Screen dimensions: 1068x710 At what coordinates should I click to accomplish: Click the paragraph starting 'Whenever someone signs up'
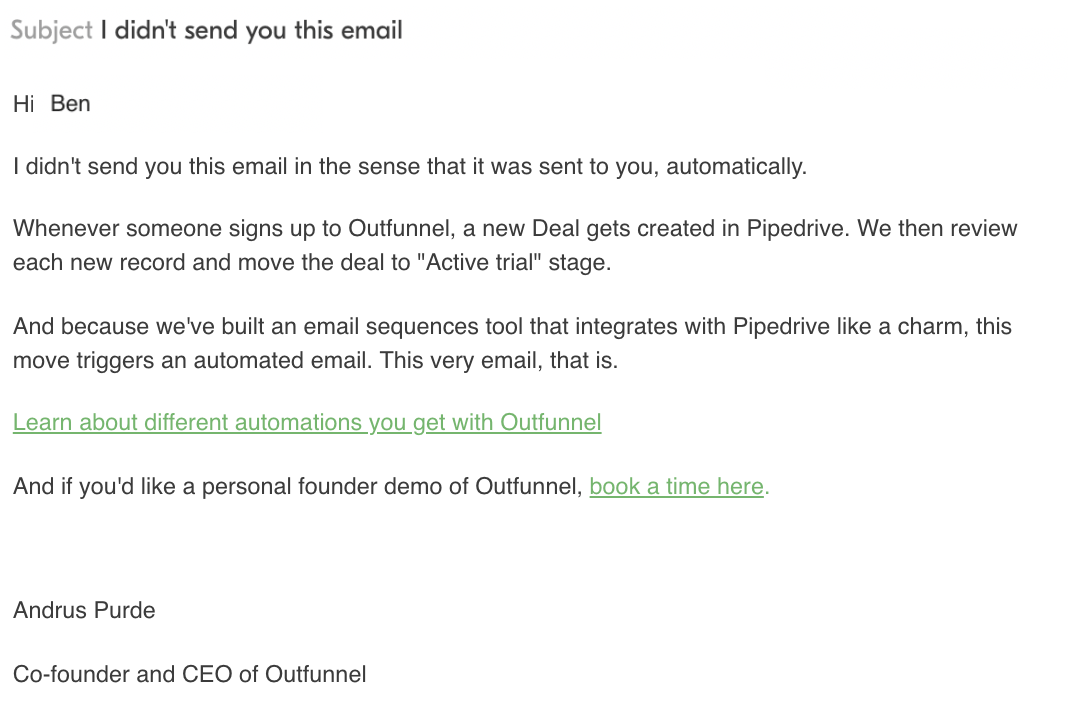(x=515, y=245)
